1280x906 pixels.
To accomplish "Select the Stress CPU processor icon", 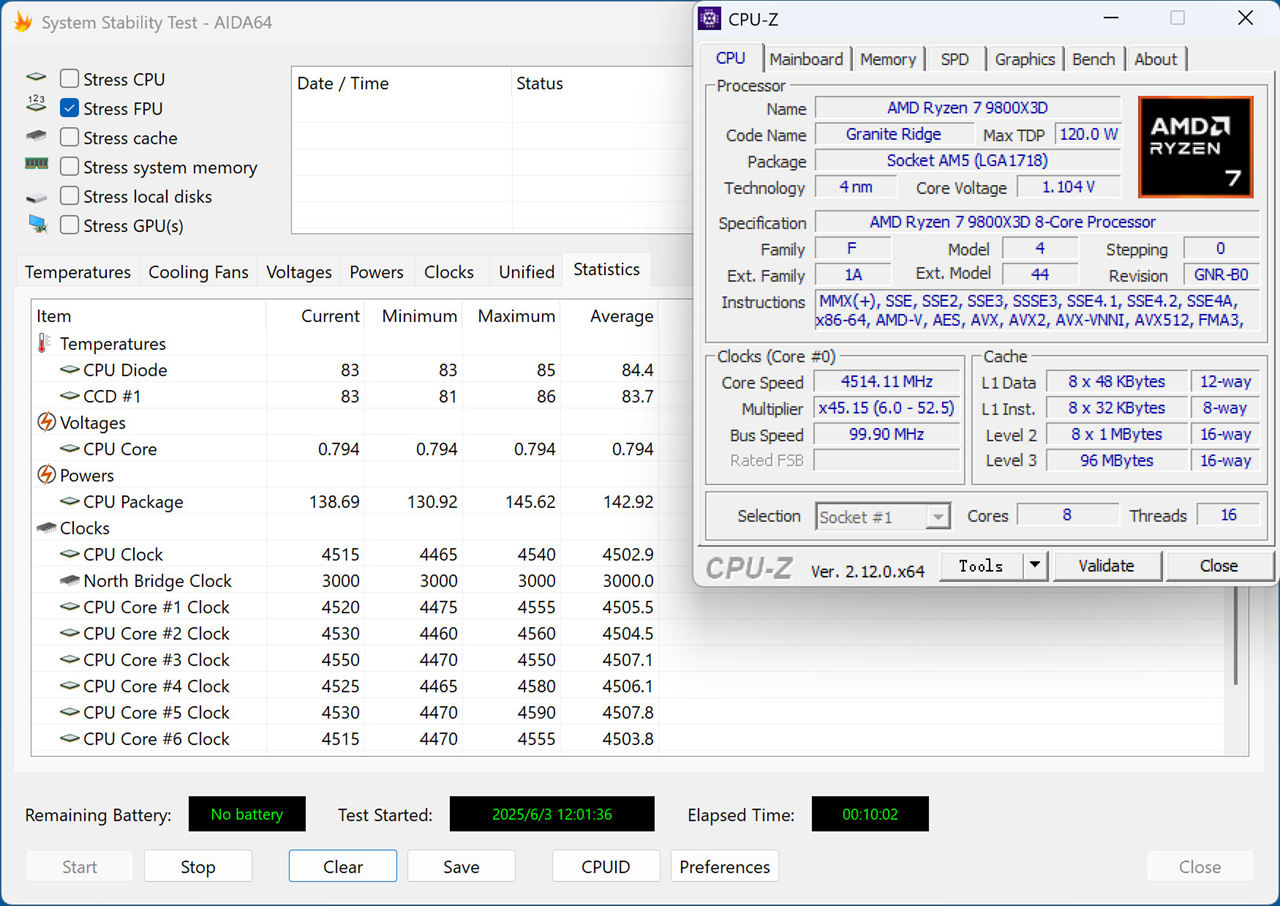I will click(x=36, y=79).
